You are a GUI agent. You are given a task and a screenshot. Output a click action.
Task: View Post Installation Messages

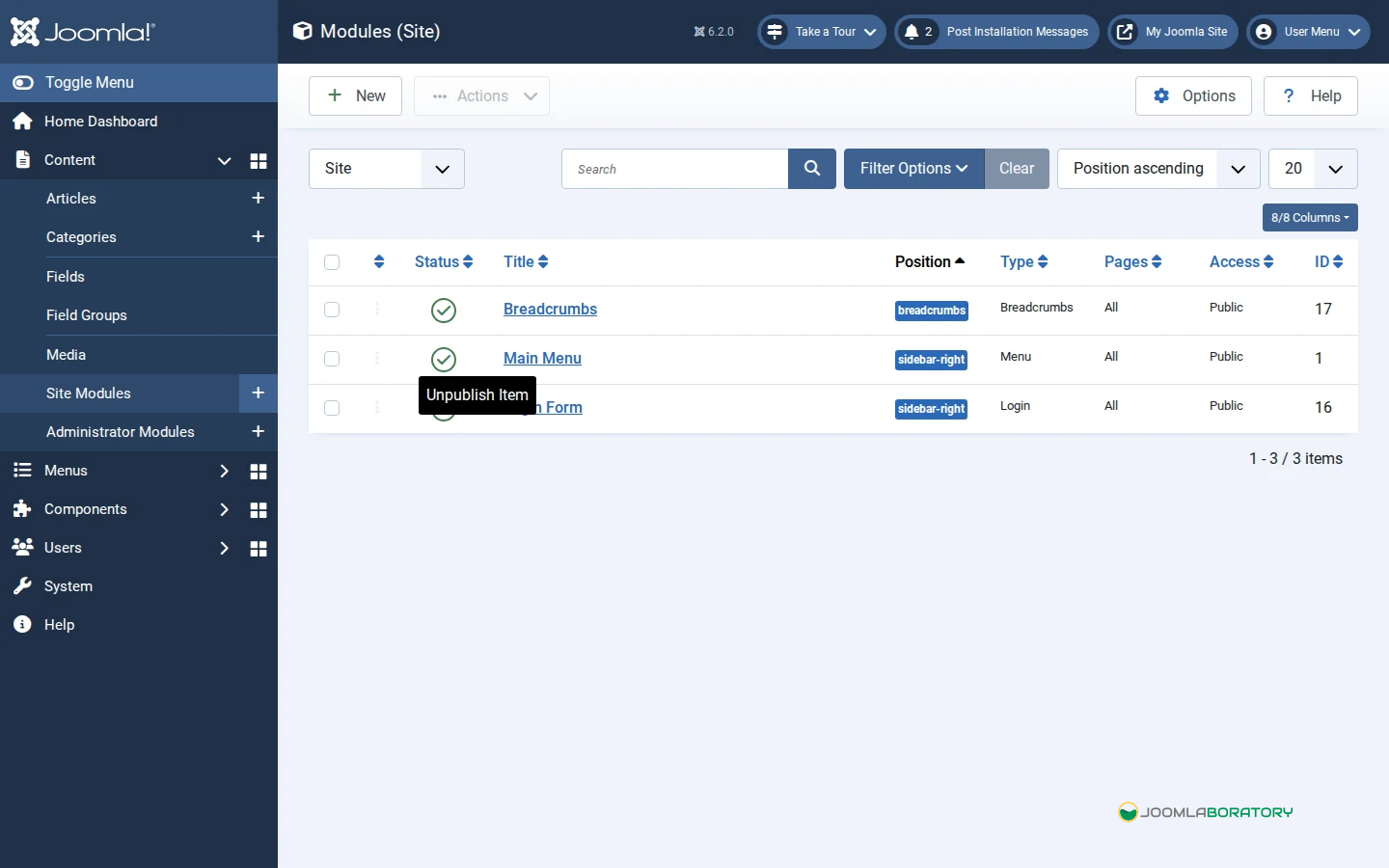(996, 32)
